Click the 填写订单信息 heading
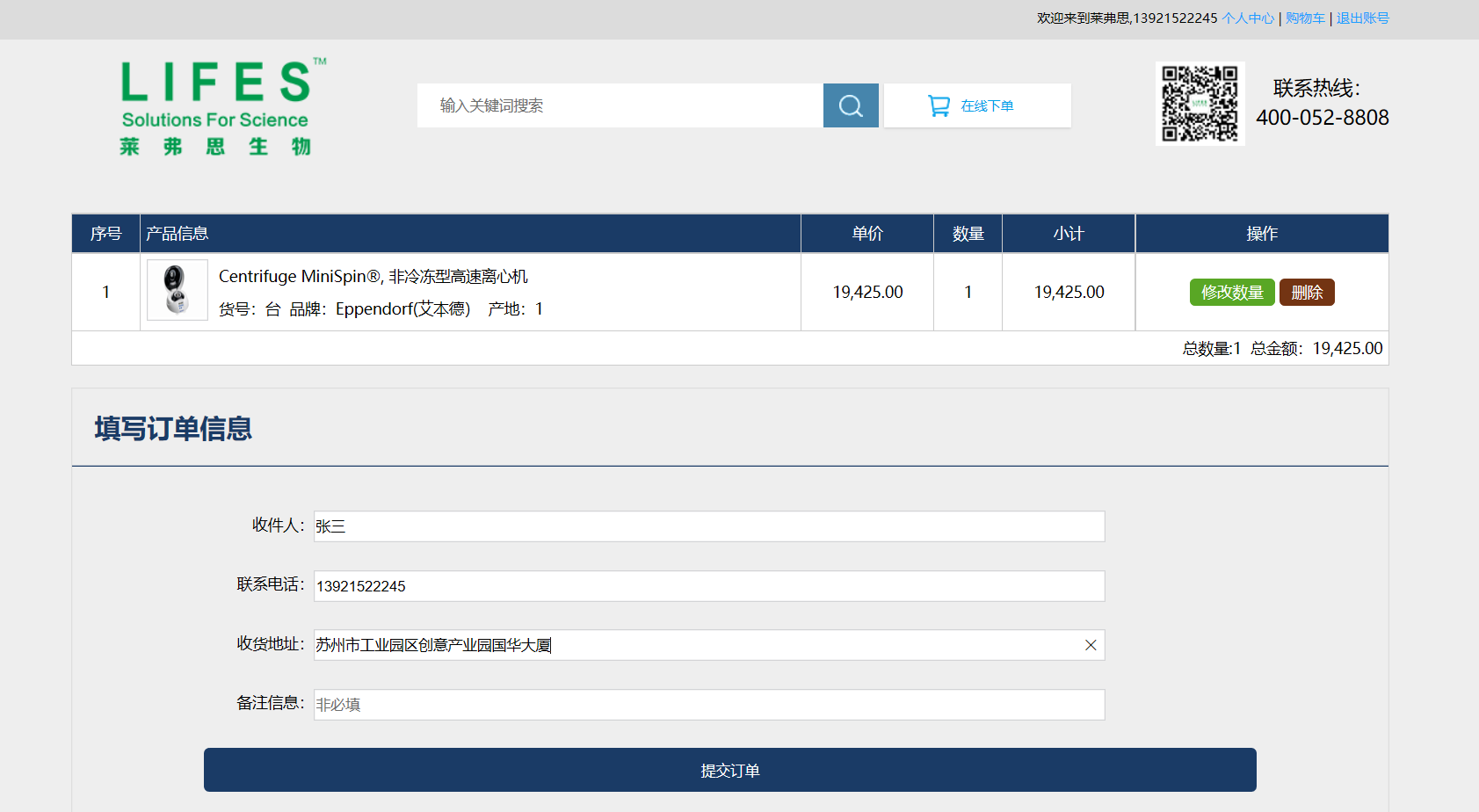Viewport: 1479px width, 812px height. click(173, 429)
